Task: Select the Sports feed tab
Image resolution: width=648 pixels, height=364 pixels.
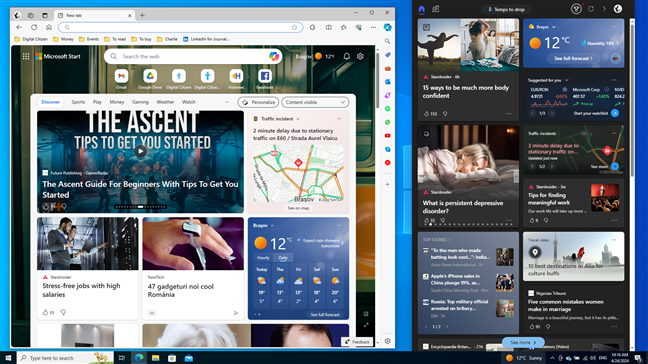Action: [78, 102]
